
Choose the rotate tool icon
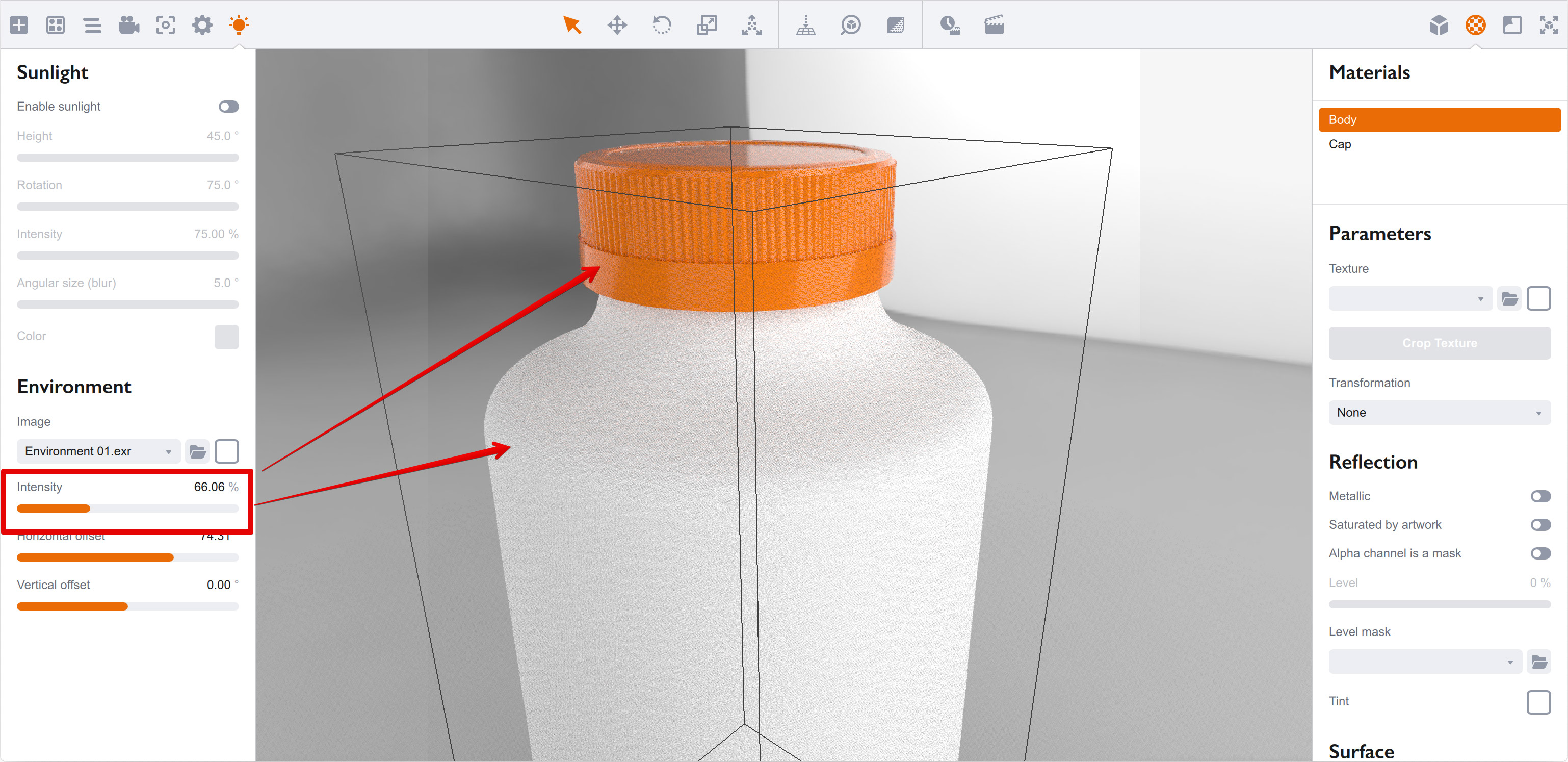pos(661,25)
